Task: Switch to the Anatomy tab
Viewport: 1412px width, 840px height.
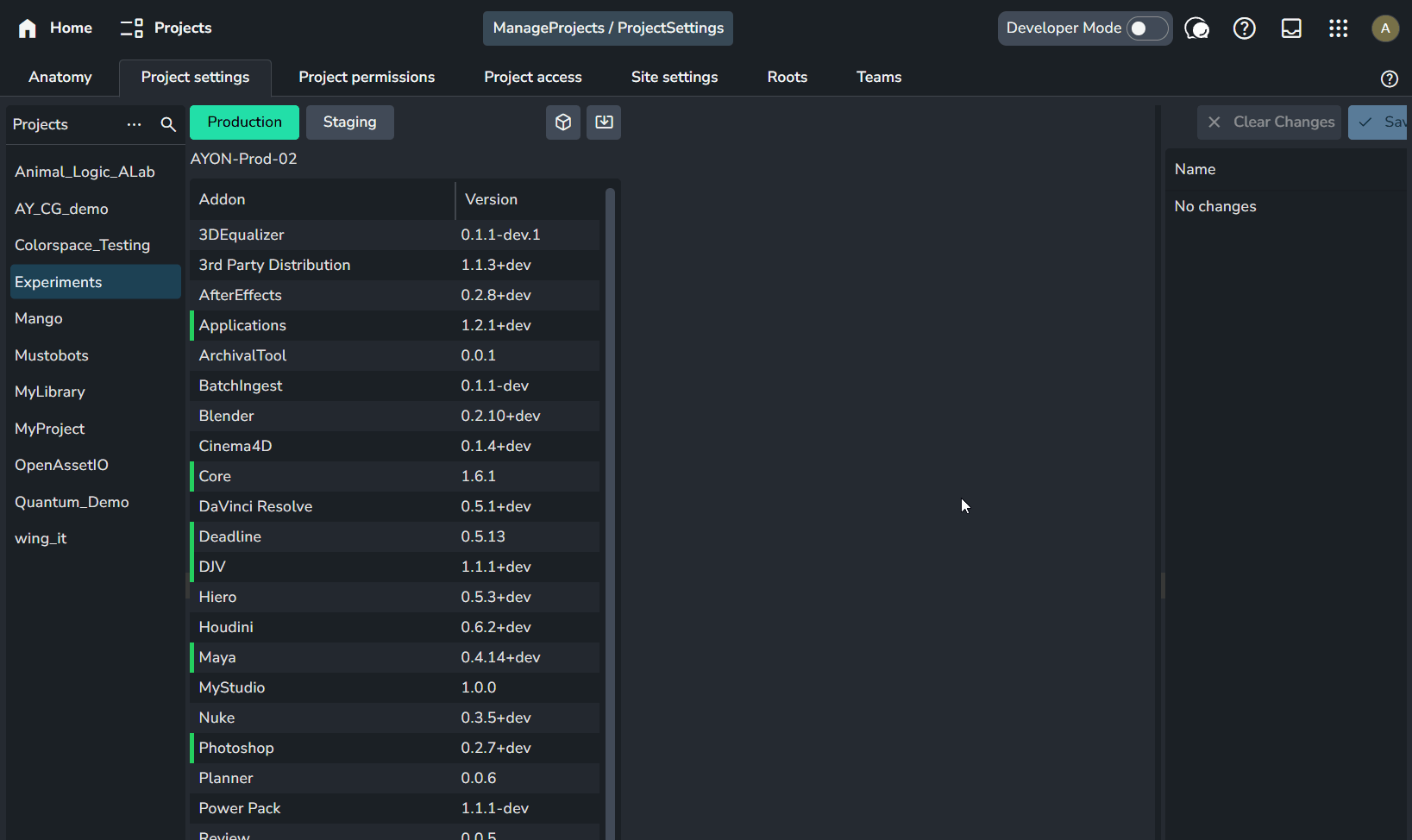Action: coord(60,78)
